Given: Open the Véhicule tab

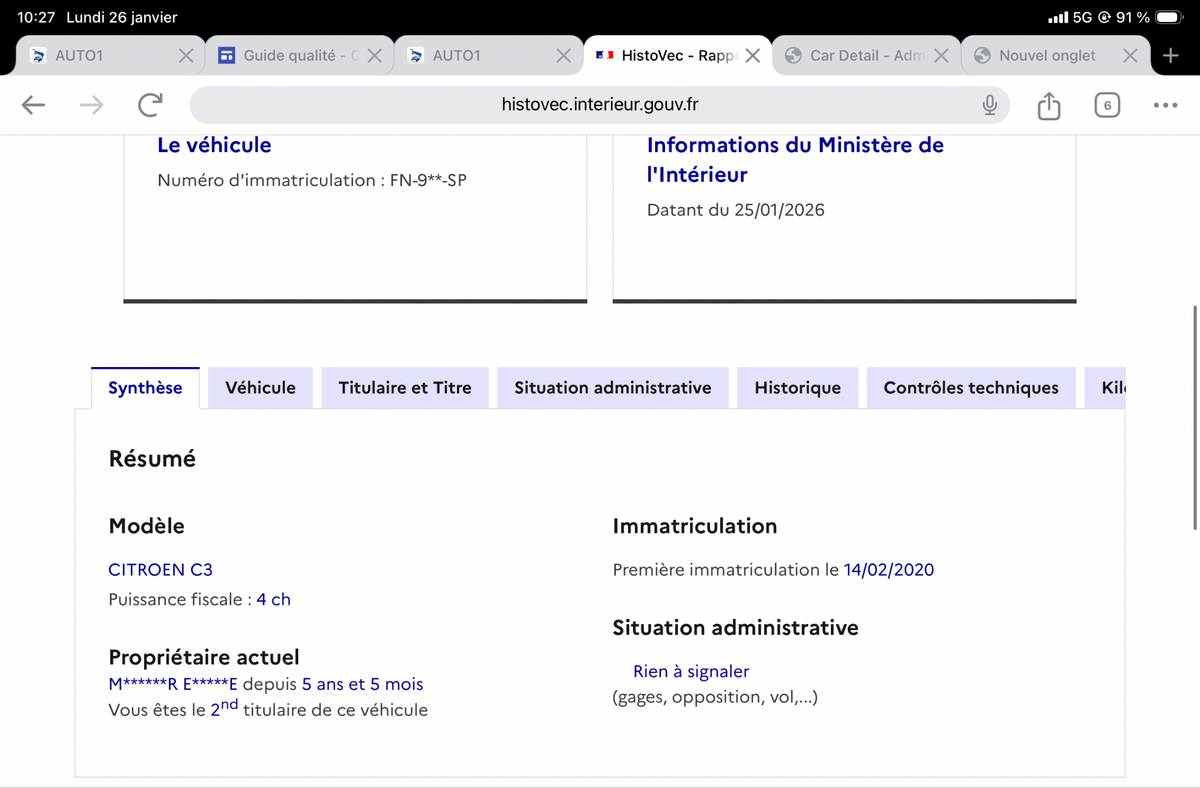Looking at the screenshot, I should 260,388.
